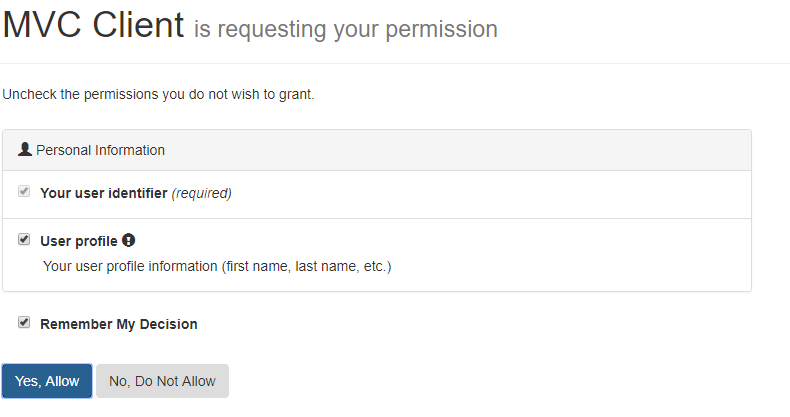Click the info icon next to User profile
790x417 pixels.
pos(128,240)
